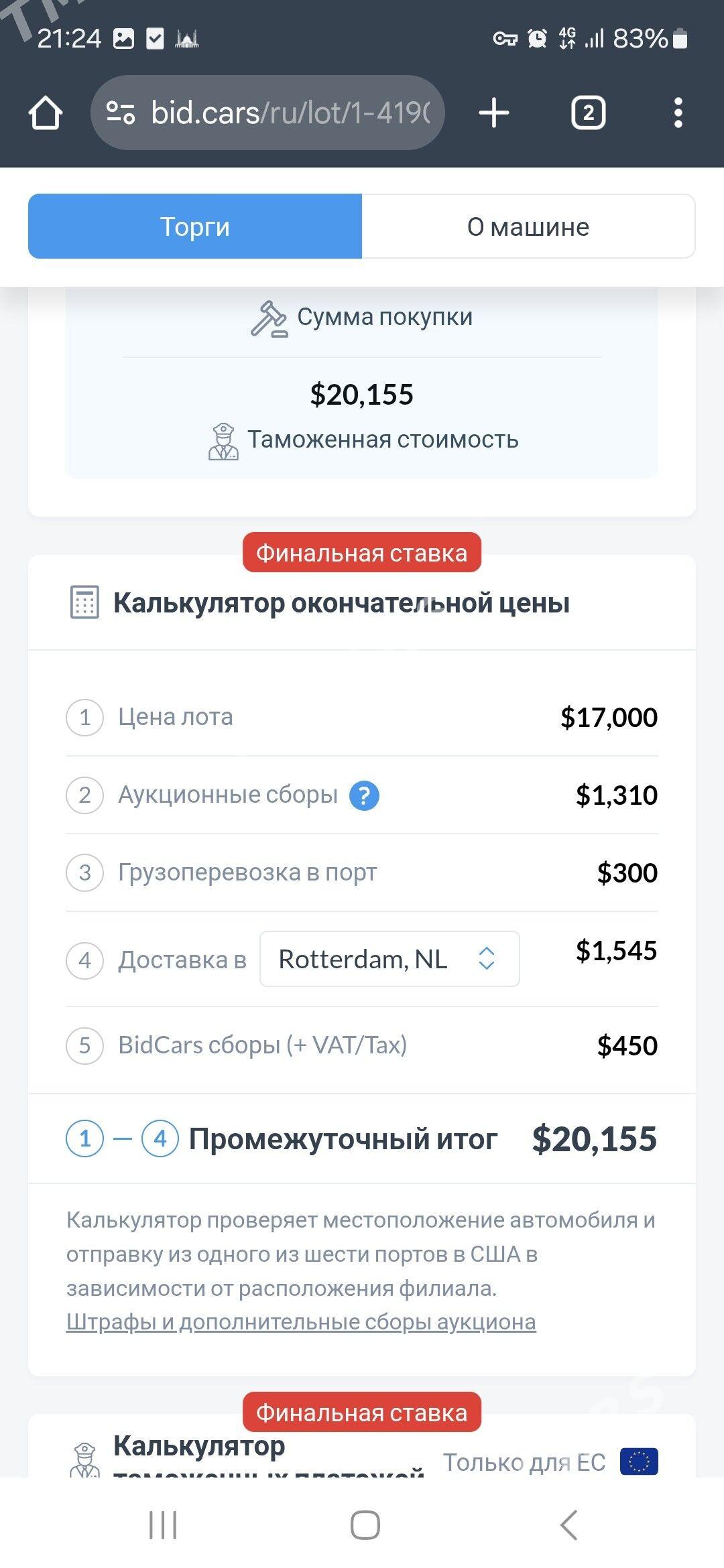Open the Штрафы и дополнительные сборы аукциона link
Viewport: 724px width, 1568px height.
[x=301, y=1322]
